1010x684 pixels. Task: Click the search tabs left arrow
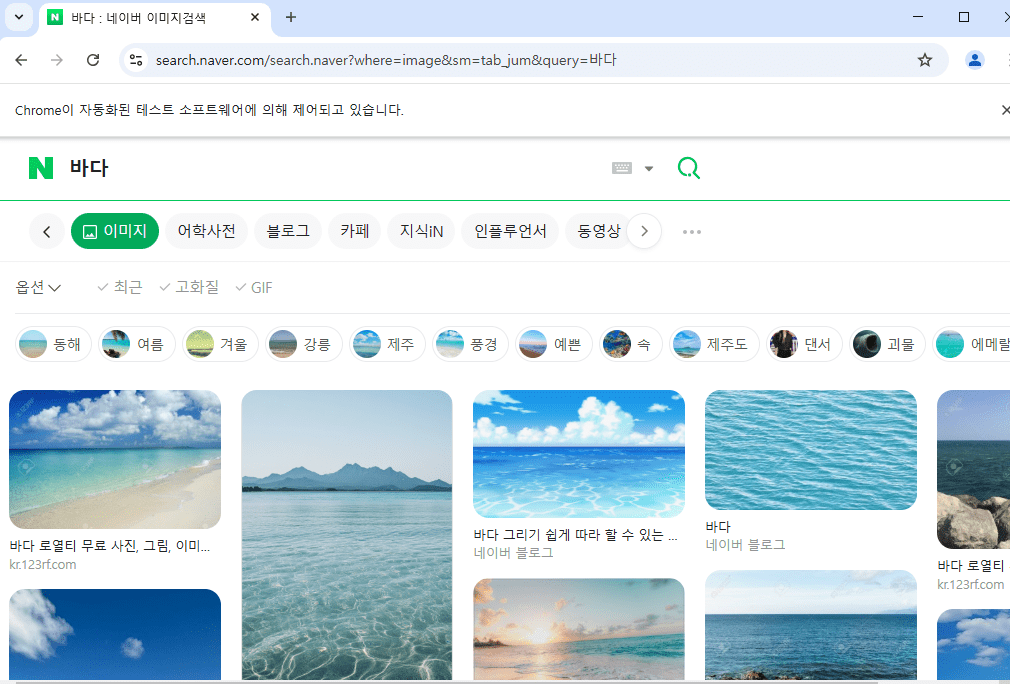46,231
